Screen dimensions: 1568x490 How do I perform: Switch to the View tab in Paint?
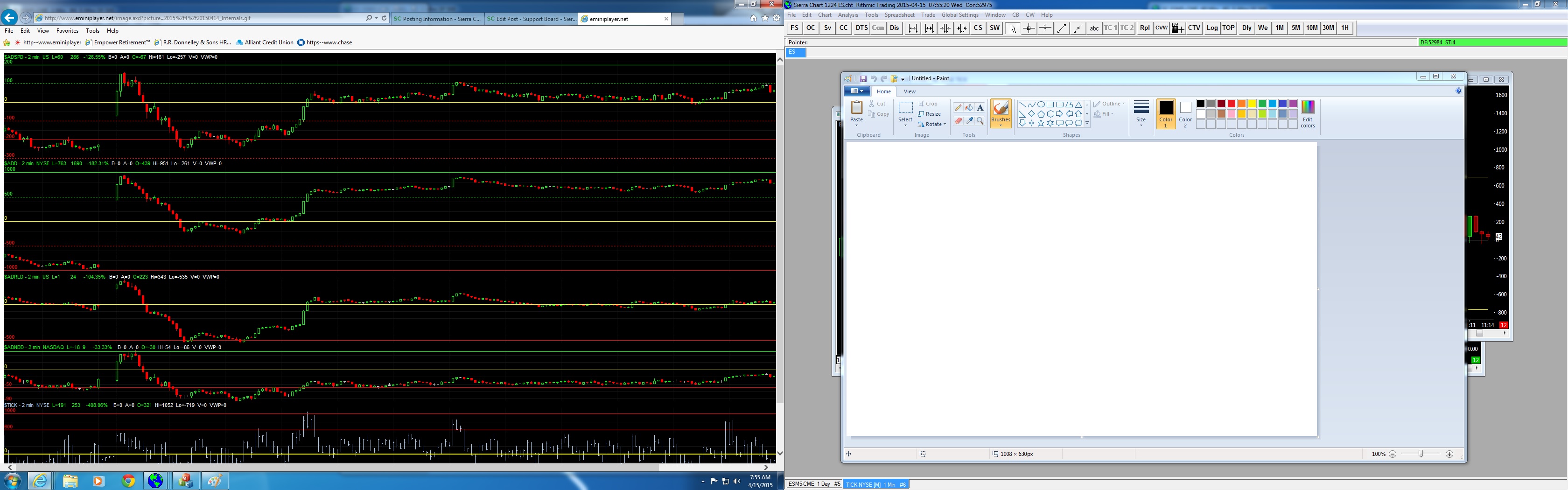(910, 91)
